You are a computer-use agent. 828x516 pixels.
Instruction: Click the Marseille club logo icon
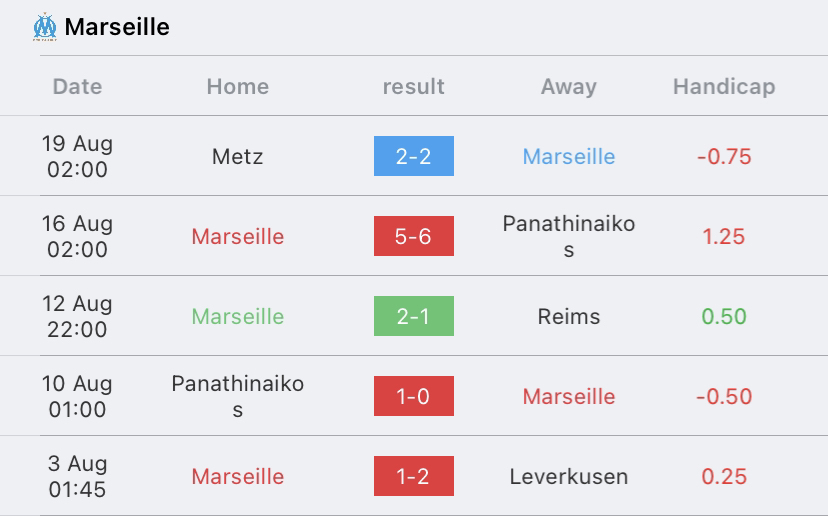pyautogui.click(x=45, y=27)
